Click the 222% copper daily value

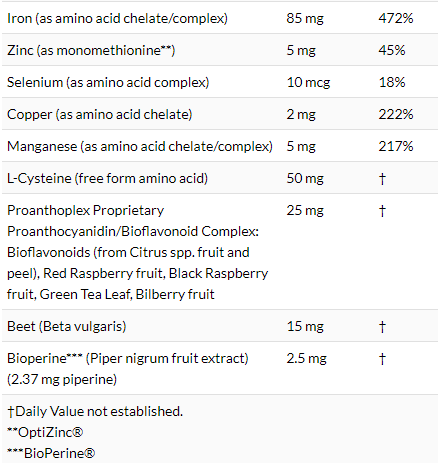click(x=396, y=114)
